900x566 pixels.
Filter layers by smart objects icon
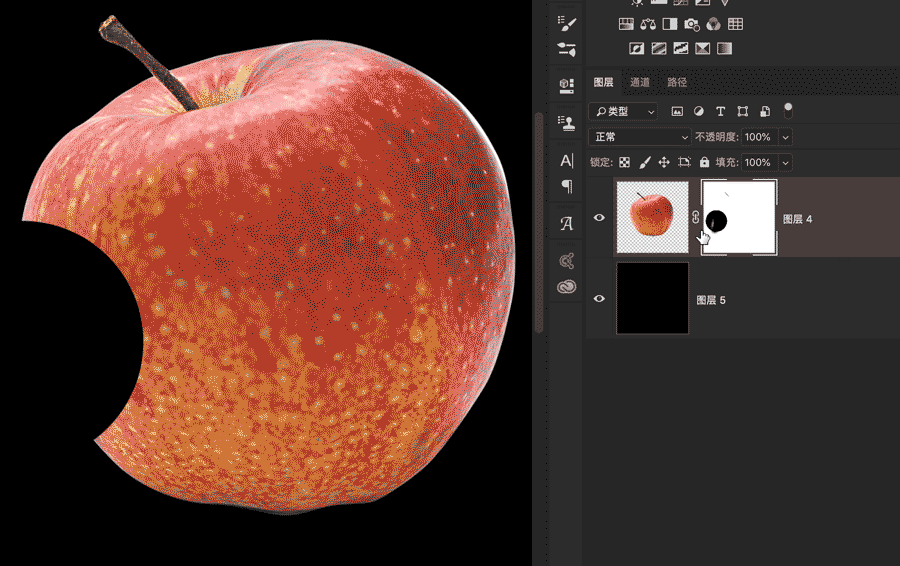(765, 111)
